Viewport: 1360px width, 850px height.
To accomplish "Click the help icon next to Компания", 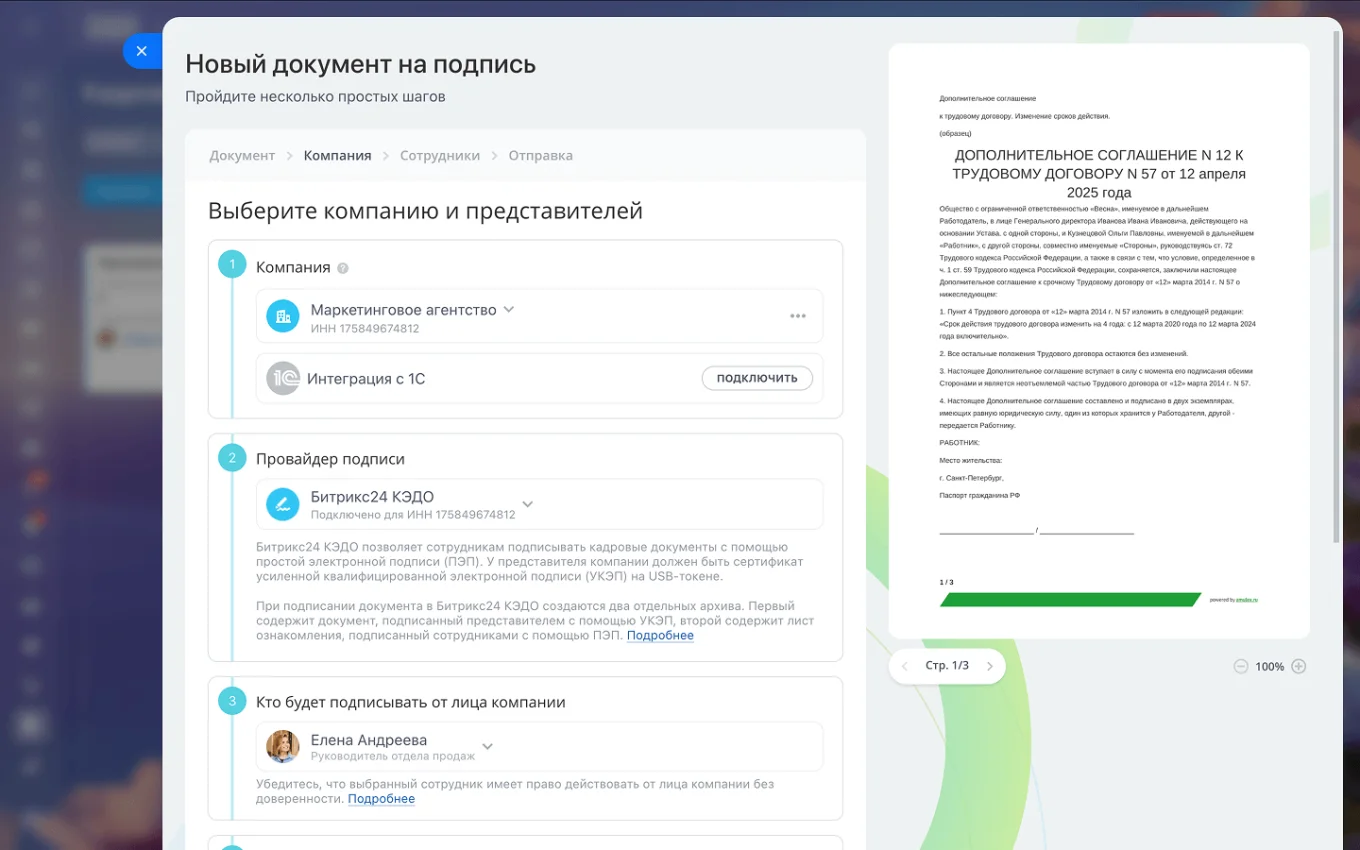I will pos(343,268).
